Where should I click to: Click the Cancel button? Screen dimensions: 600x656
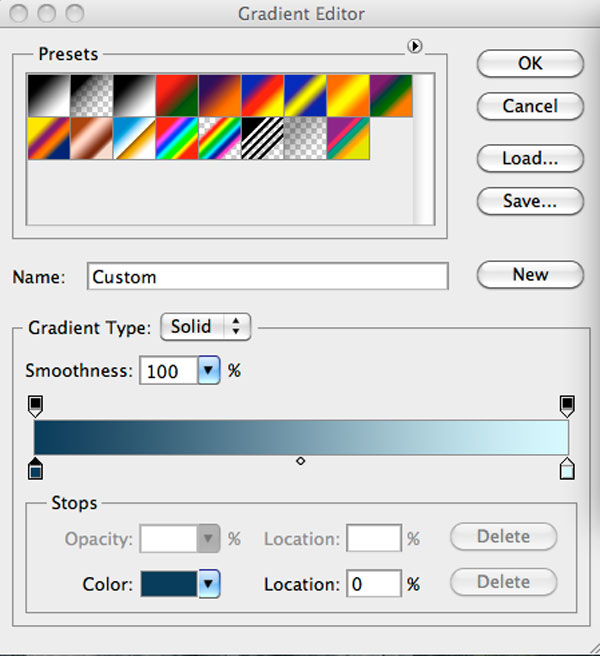click(530, 105)
